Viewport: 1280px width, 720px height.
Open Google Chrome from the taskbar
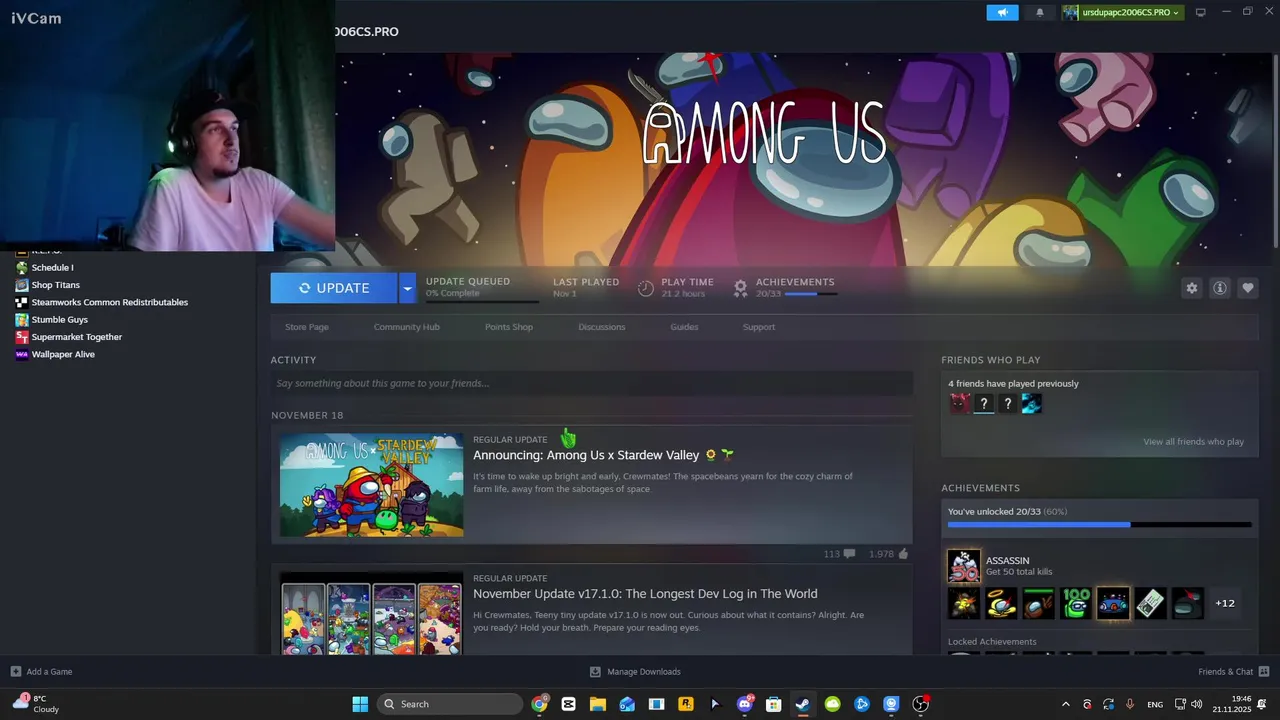[x=540, y=704]
